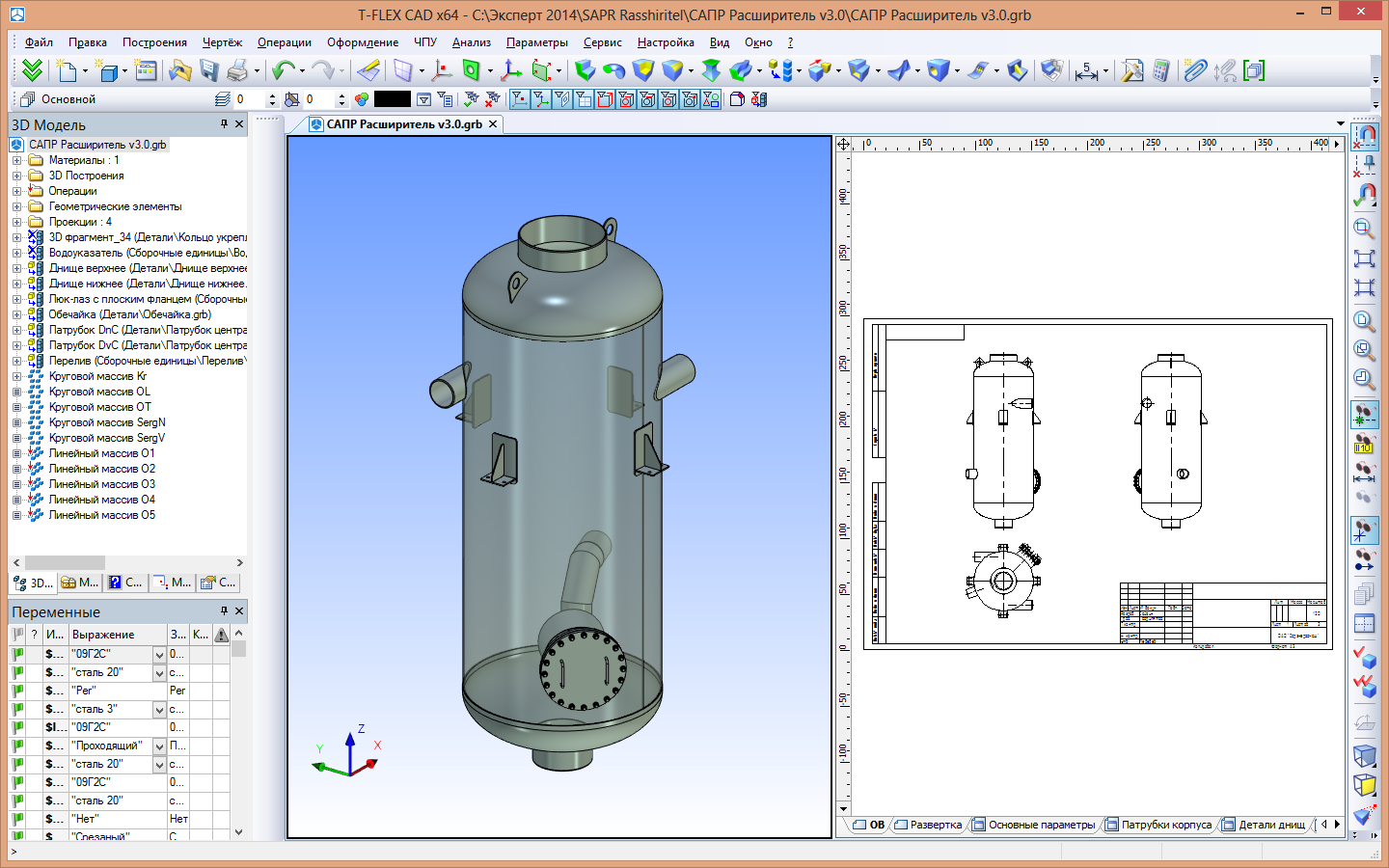Viewport: 1389px width, 868px height.
Task: Click the model tree horizontal scrollbar thumb
Action: pos(65,562)
